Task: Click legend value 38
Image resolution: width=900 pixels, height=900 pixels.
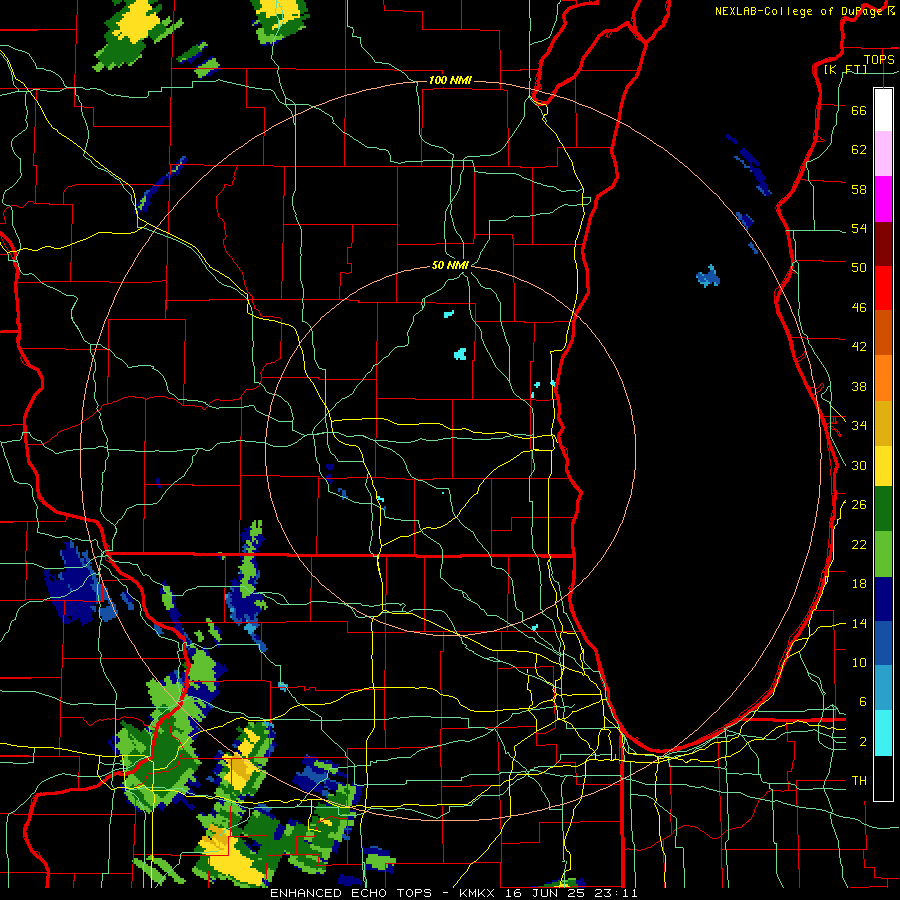Action: tap(859, 386)
